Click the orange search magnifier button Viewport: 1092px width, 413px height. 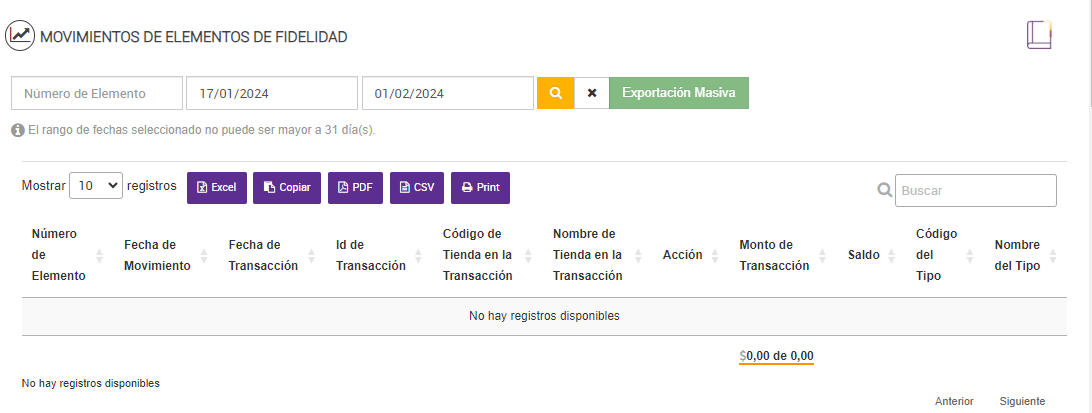555,93
